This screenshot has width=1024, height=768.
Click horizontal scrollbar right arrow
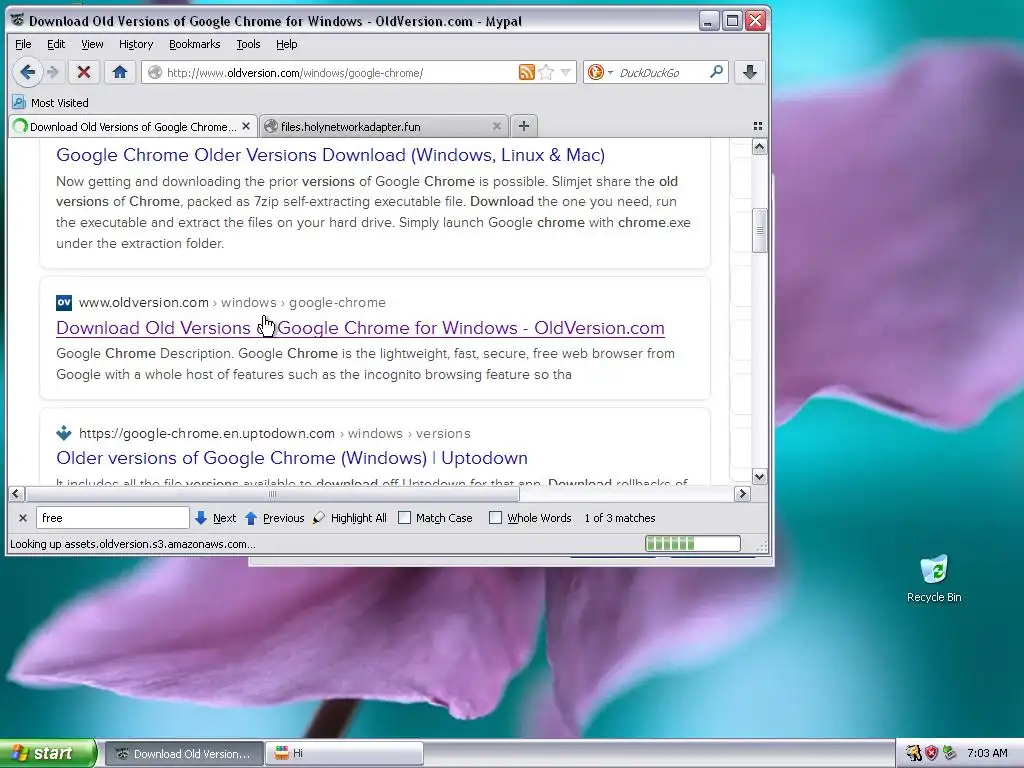pyautogui.click(x=742, y=494)
